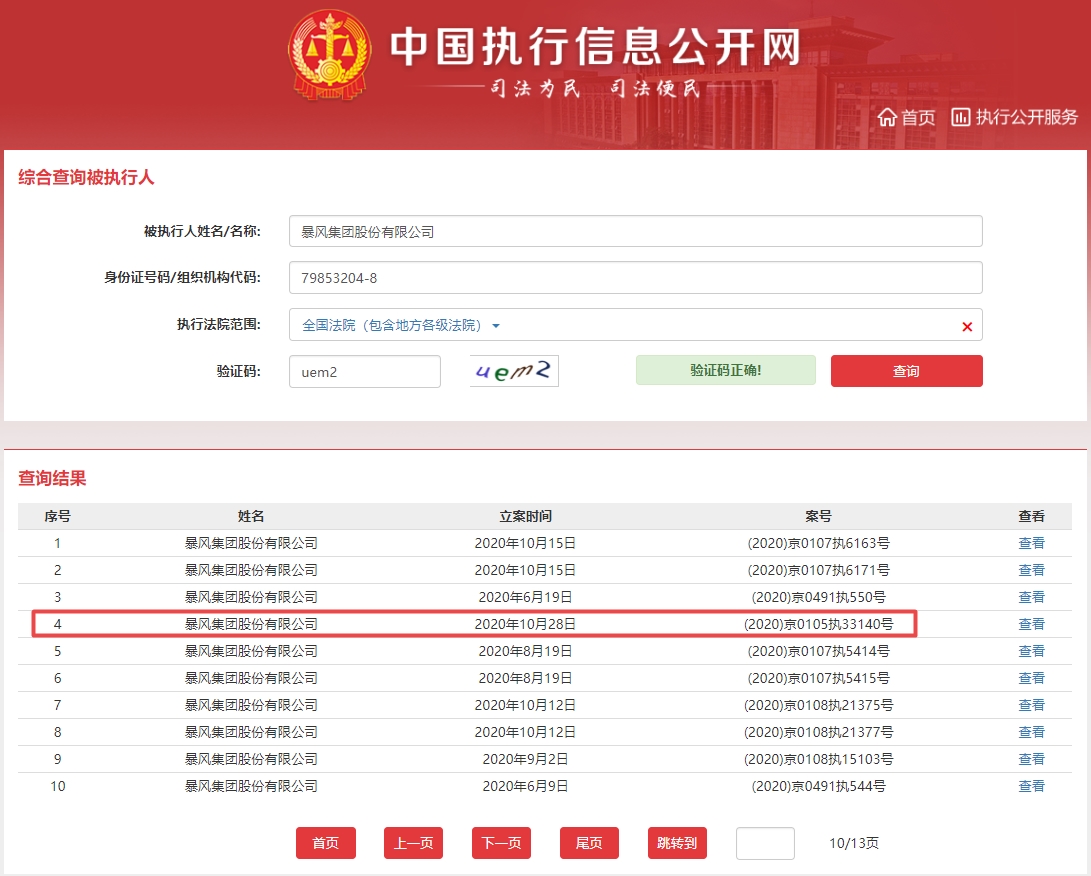Image resolution: width=1091 pixels, height=876 pixels.
Task: Click the 查询结果 heading
Action: (52, 478)
